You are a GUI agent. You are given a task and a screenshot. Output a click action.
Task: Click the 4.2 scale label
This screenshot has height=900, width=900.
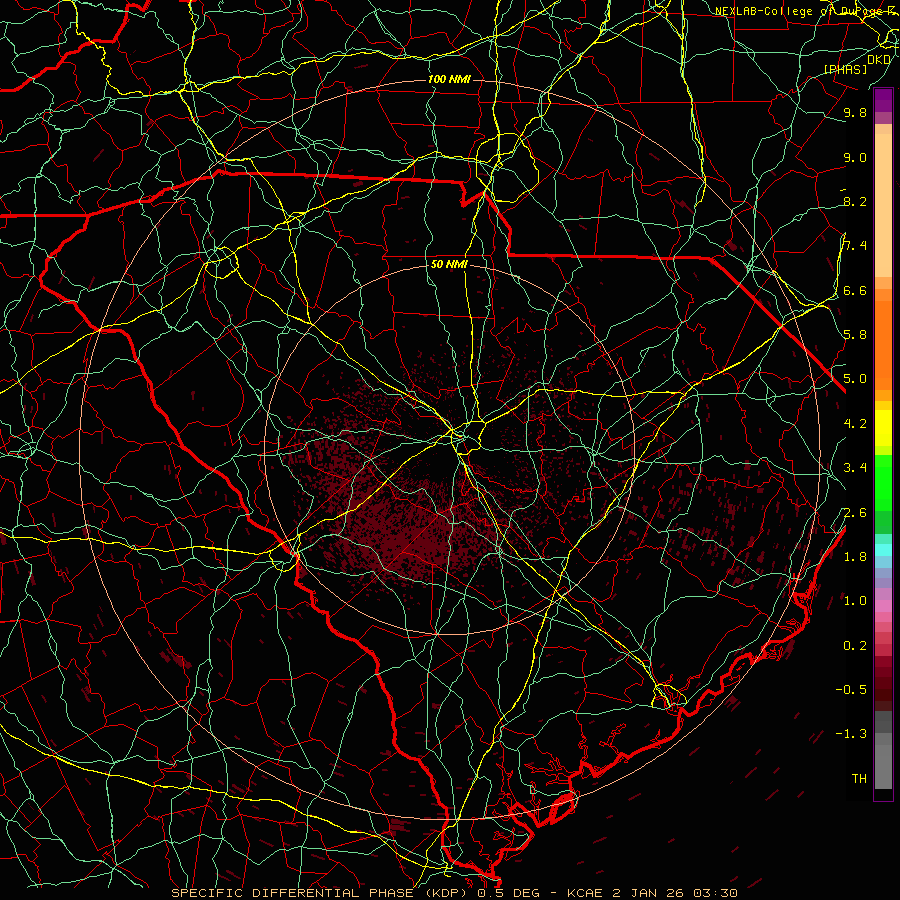[855, 424]
